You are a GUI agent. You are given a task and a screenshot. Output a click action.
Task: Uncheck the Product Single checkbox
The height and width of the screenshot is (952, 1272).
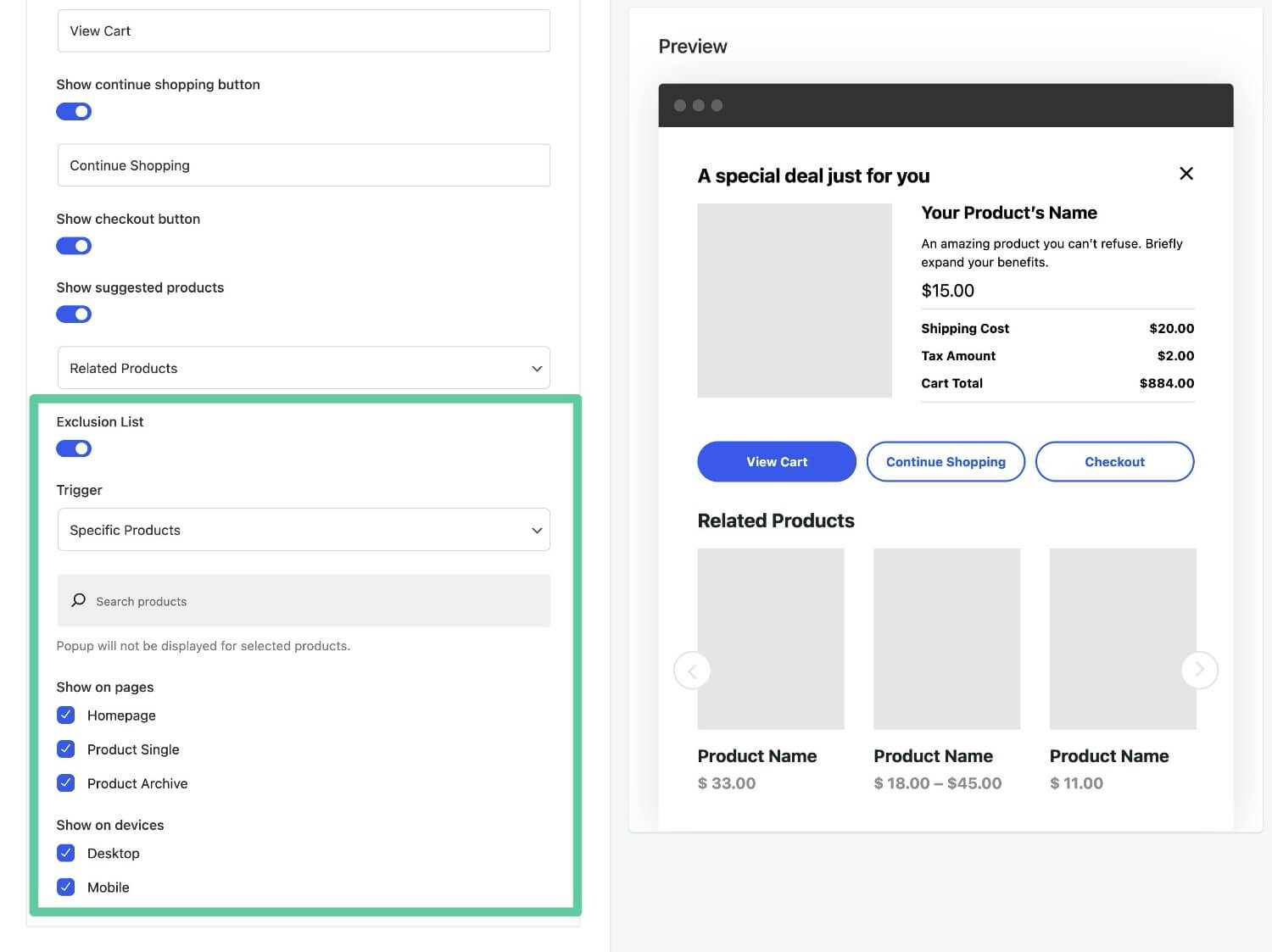click(66, 749)
